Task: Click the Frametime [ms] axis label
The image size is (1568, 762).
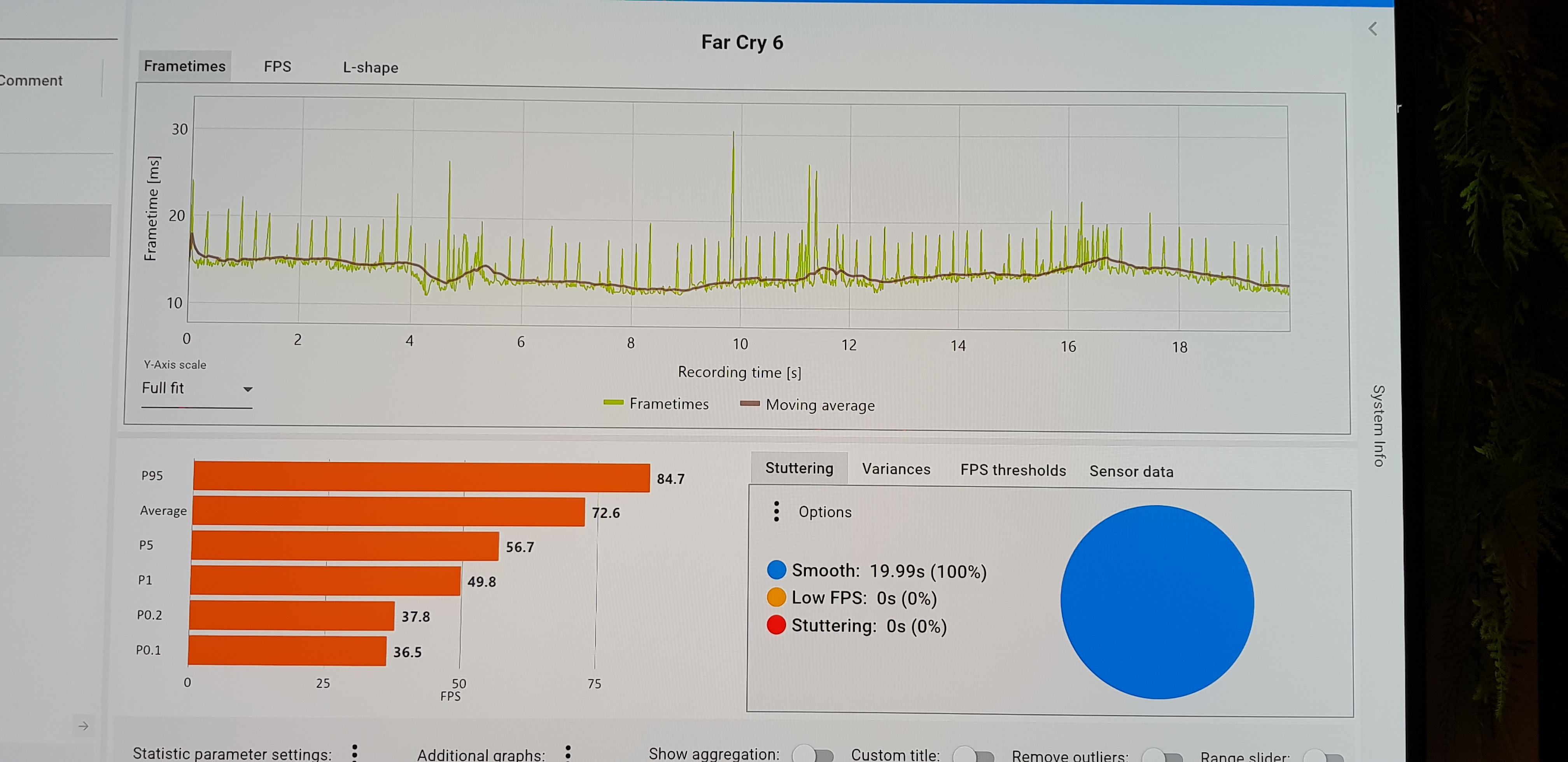Action: pyautogui.click(x=152, y=209)
